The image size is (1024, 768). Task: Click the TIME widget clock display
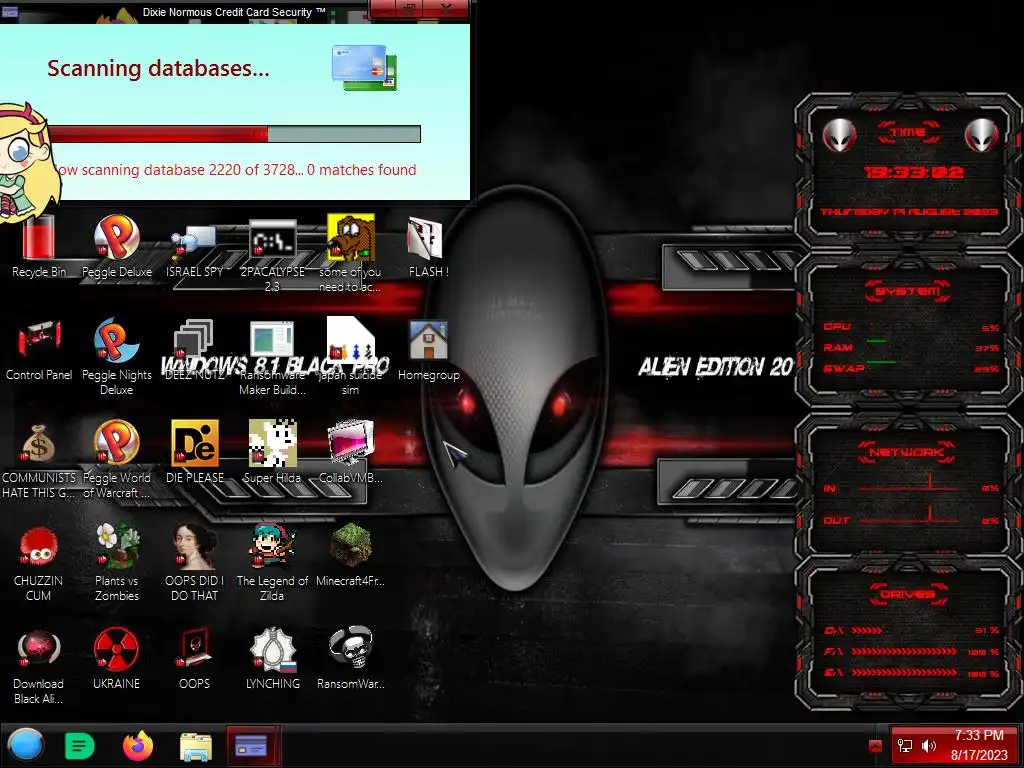coord(913,172)
